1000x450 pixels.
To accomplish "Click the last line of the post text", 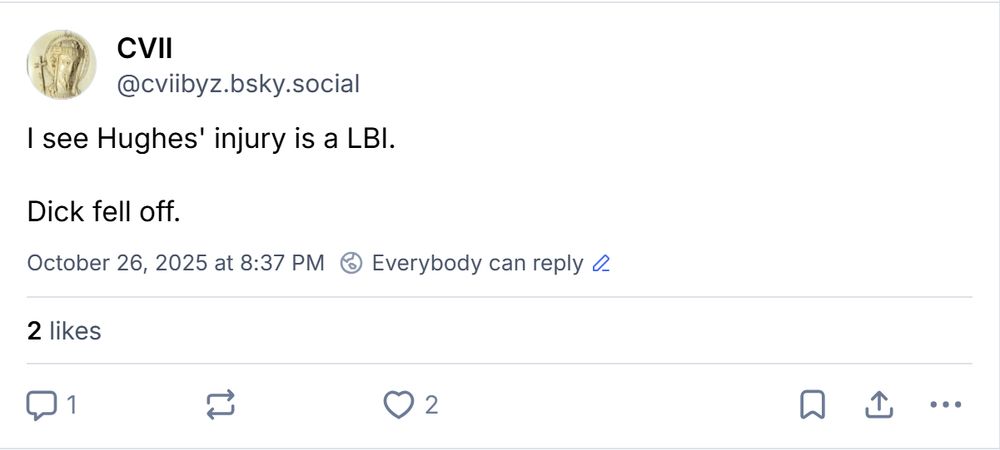I will pos(103,212).
